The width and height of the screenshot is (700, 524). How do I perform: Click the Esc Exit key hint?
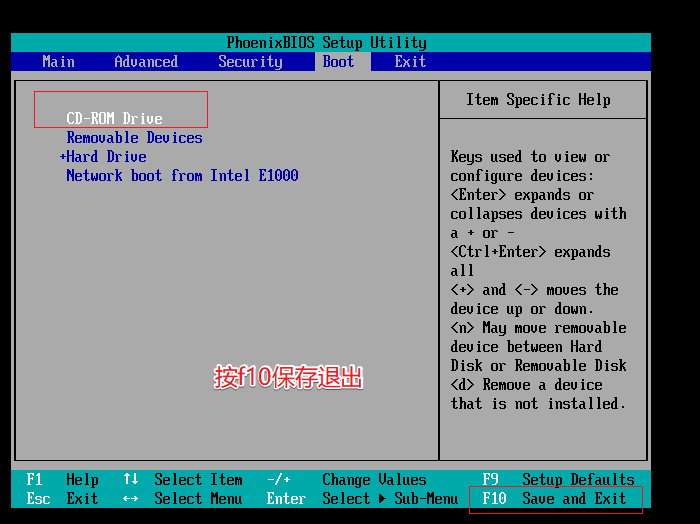pyautogui.click(x=62, y=499)
